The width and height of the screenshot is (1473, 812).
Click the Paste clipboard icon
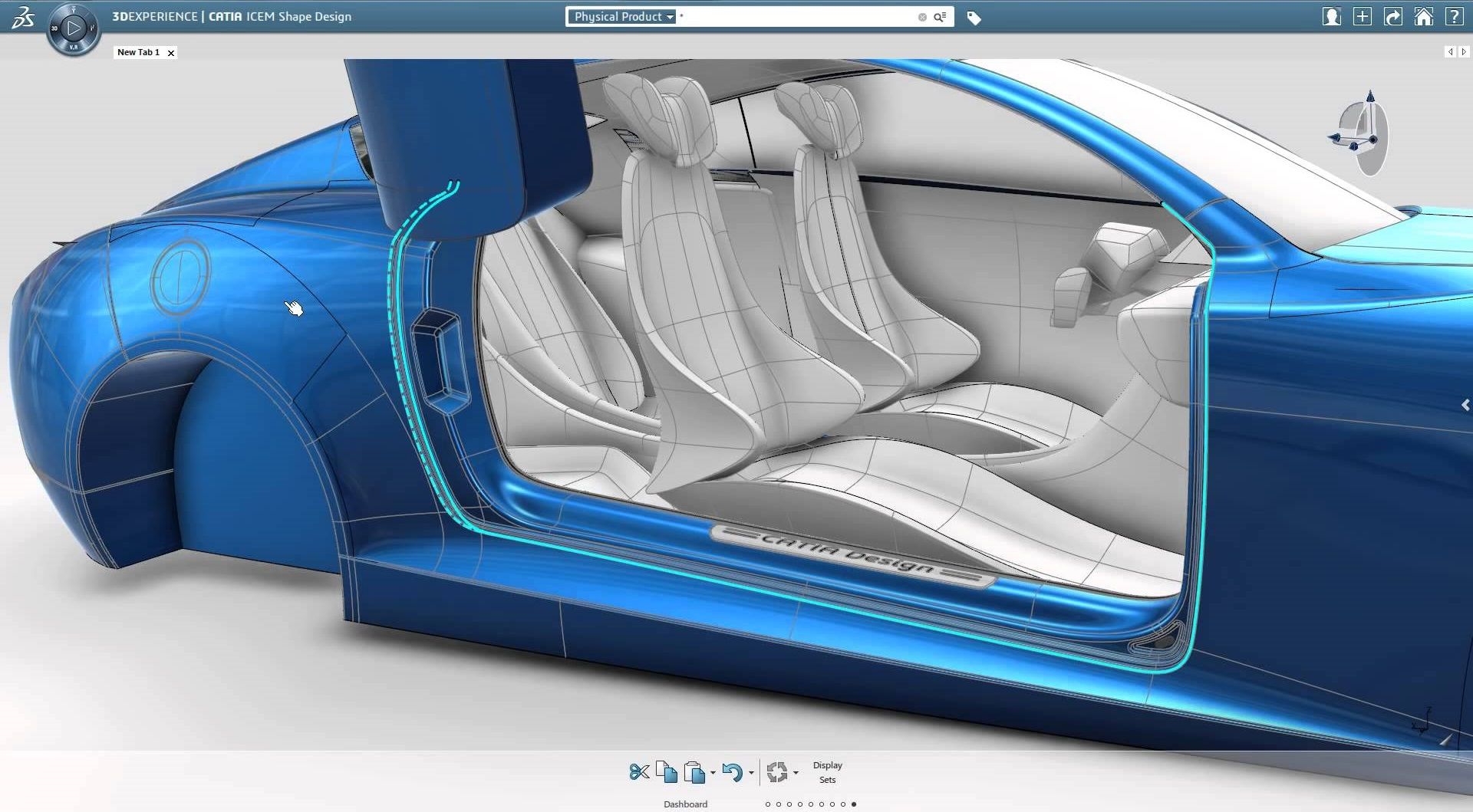(694, 772)
